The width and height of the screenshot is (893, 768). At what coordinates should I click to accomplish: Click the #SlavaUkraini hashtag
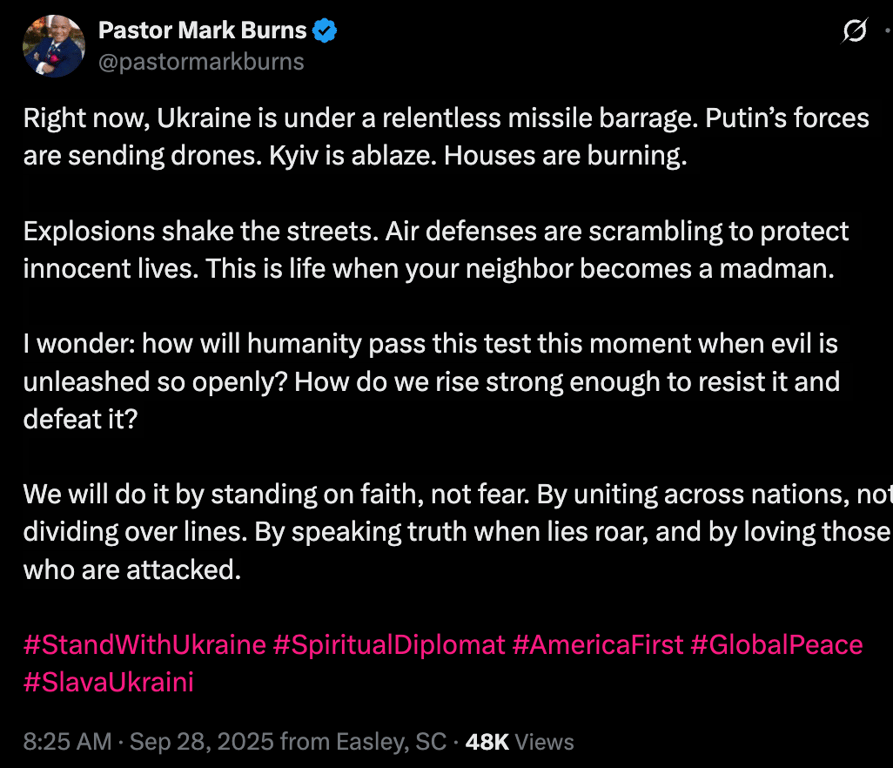108,682
